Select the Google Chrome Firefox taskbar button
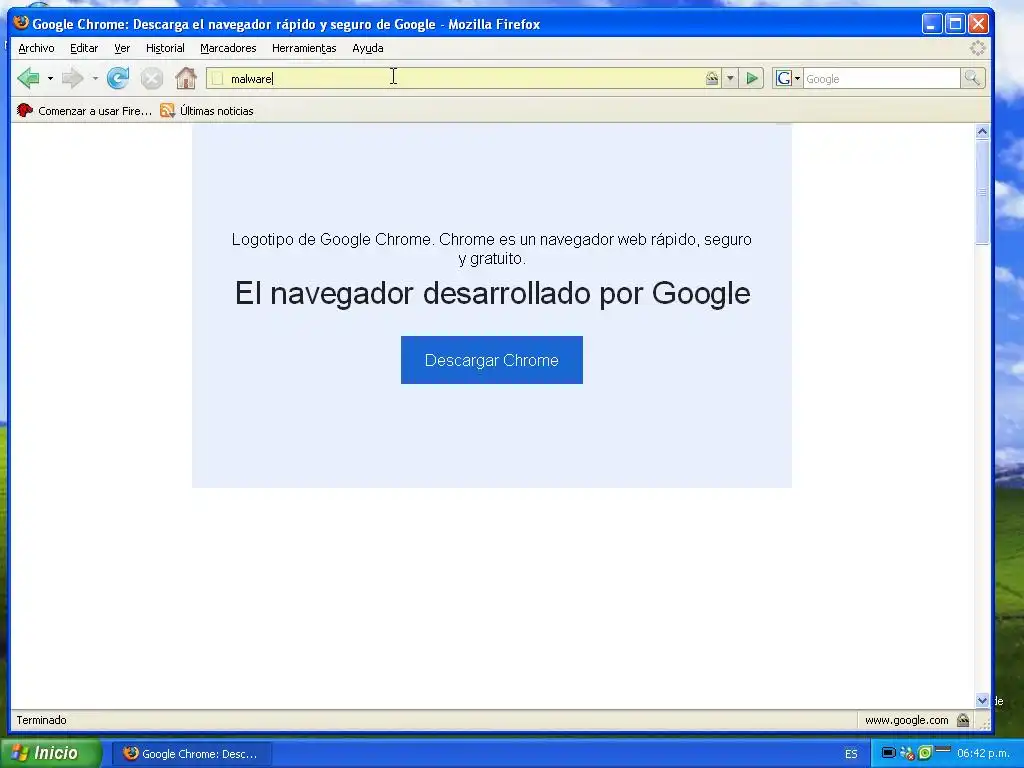The height and width of the screenshot is (768, 1024). click(191, 754)
